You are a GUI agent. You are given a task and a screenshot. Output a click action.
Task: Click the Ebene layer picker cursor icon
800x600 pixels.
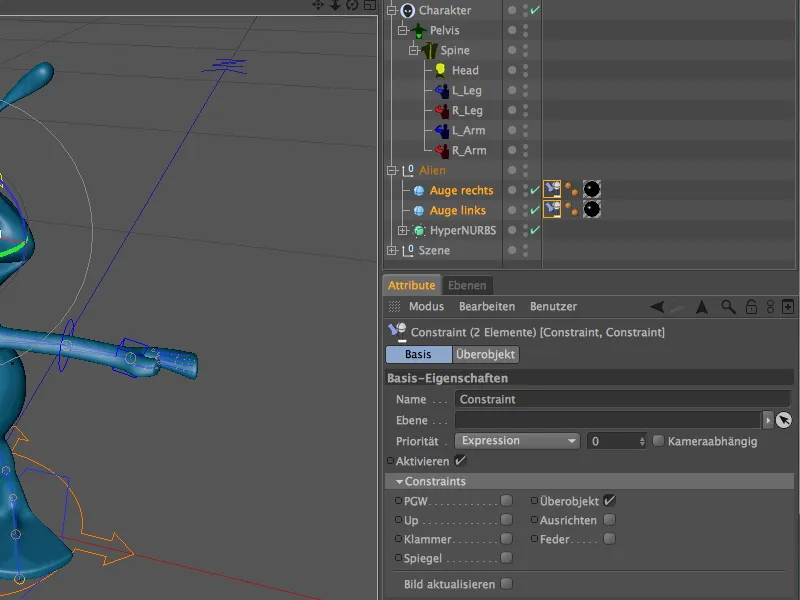click(x=784, y=420)
